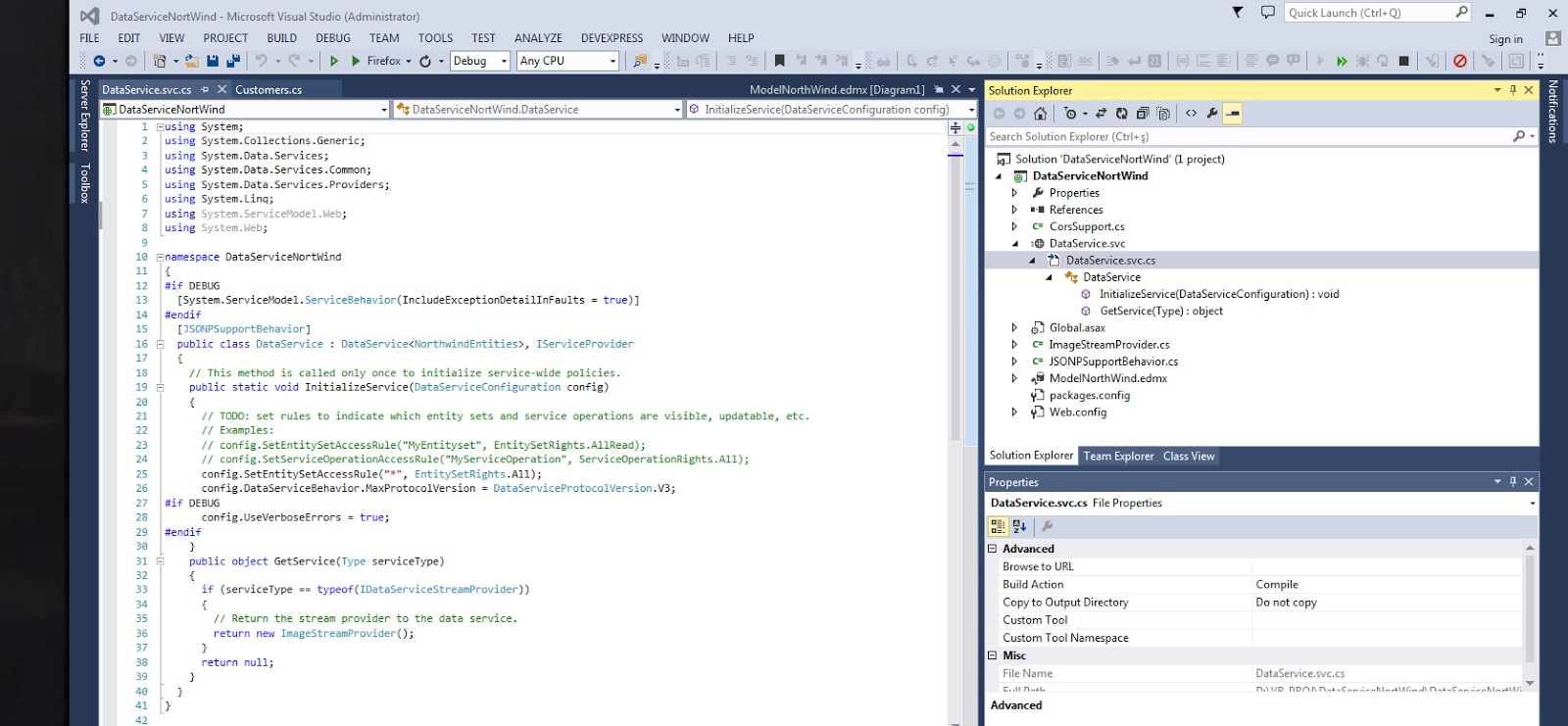1568x726 pixels.
Task: Open the Notifications side tab
Action: click(x=1553, y=112)
